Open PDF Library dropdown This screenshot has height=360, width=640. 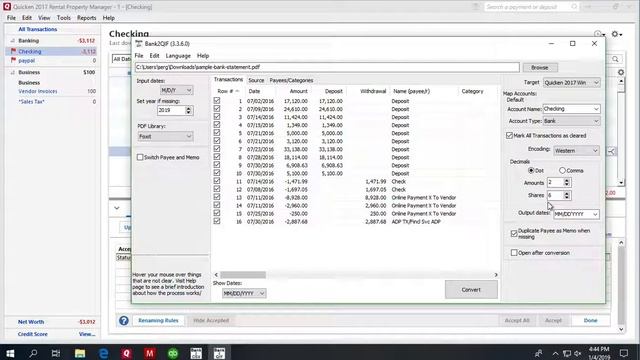(x=165, y=136)
